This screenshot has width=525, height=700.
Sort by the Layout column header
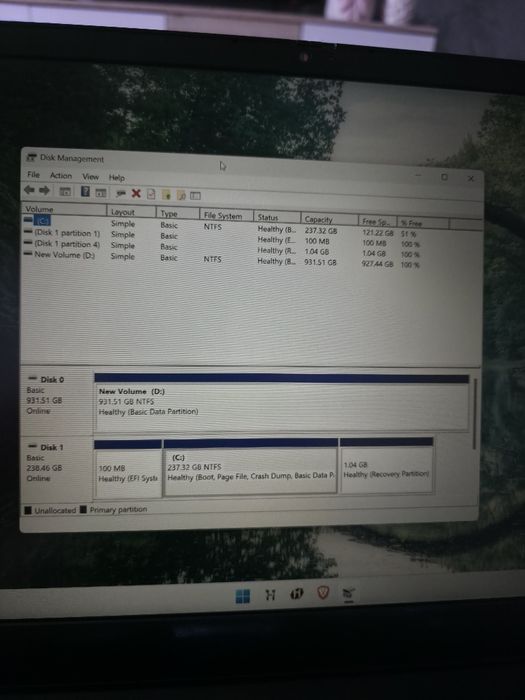tap(131, 212)
